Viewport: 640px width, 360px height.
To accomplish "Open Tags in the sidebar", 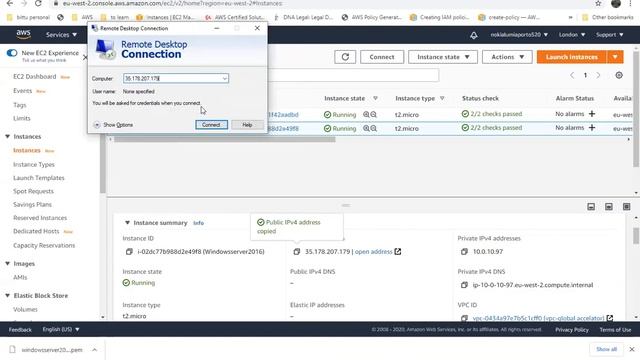I will [x=20, y=105].
